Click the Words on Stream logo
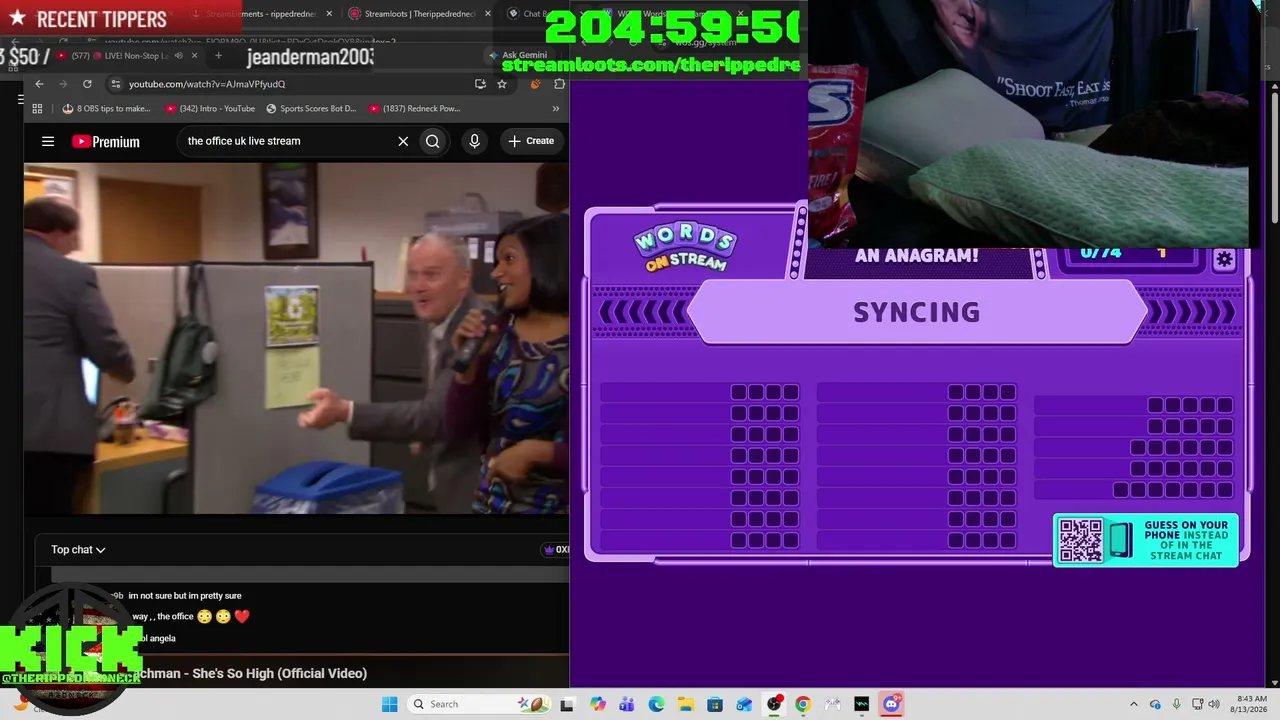The height and width of the screenshot is (720, 1280). click(685, 248)
